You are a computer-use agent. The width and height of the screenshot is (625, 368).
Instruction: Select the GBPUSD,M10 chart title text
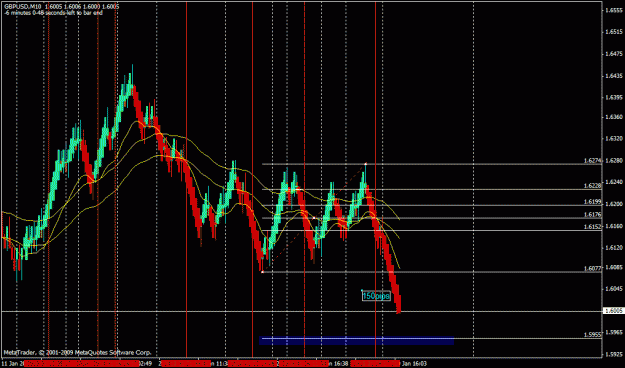[23, 7]
